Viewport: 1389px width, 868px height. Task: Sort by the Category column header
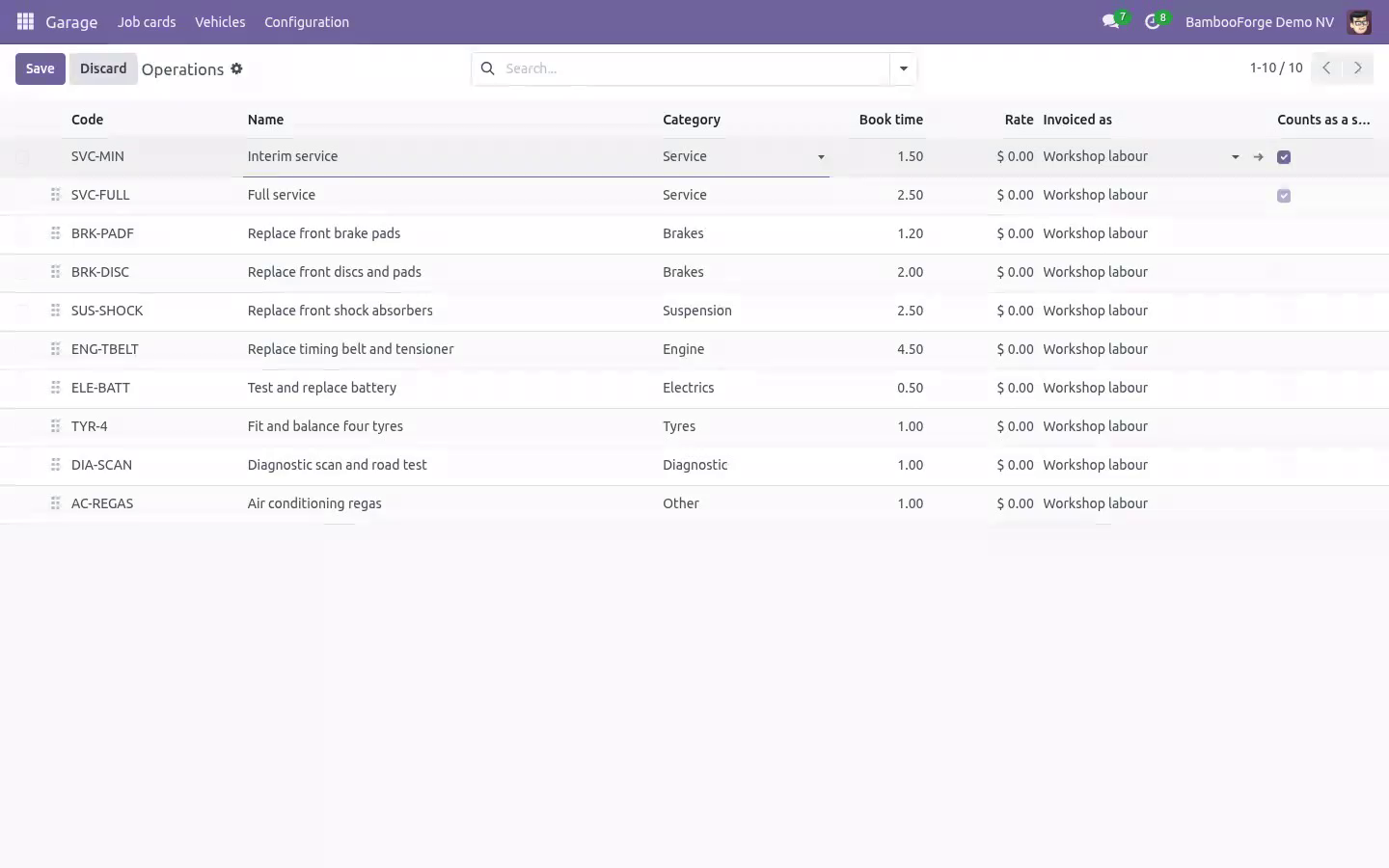tap(692, 120)
